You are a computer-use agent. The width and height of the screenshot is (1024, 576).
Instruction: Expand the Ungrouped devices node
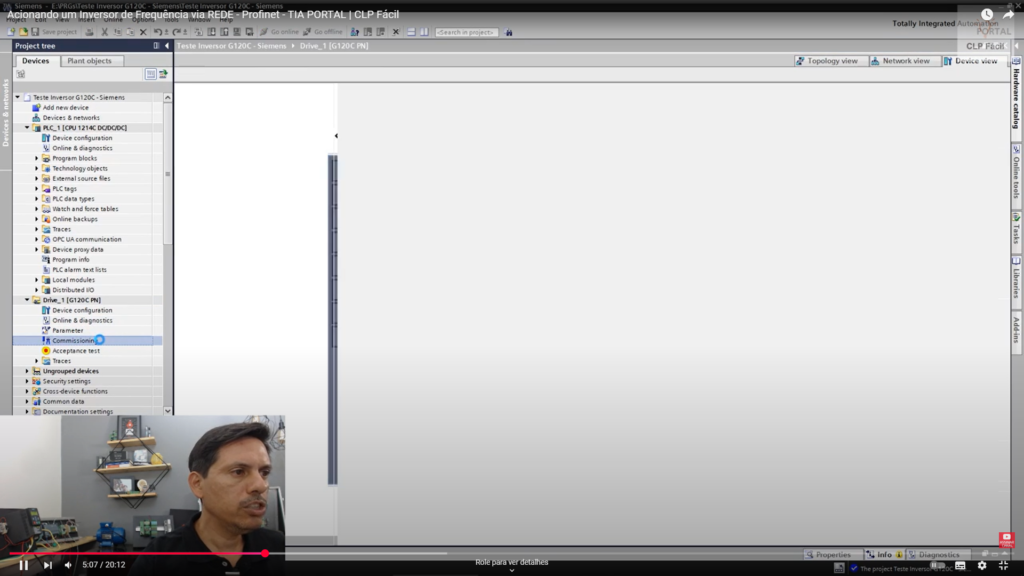tap(27, 371)
